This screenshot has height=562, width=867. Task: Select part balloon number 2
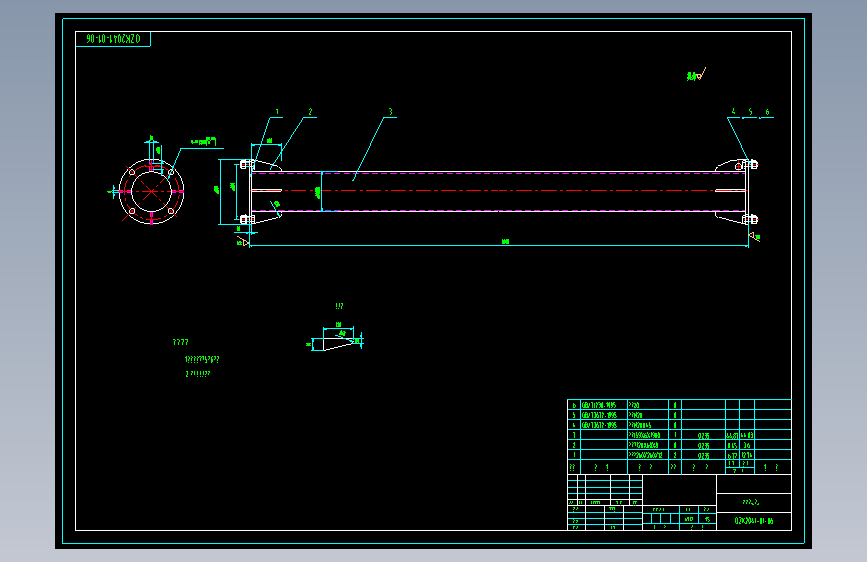point(310,112)
